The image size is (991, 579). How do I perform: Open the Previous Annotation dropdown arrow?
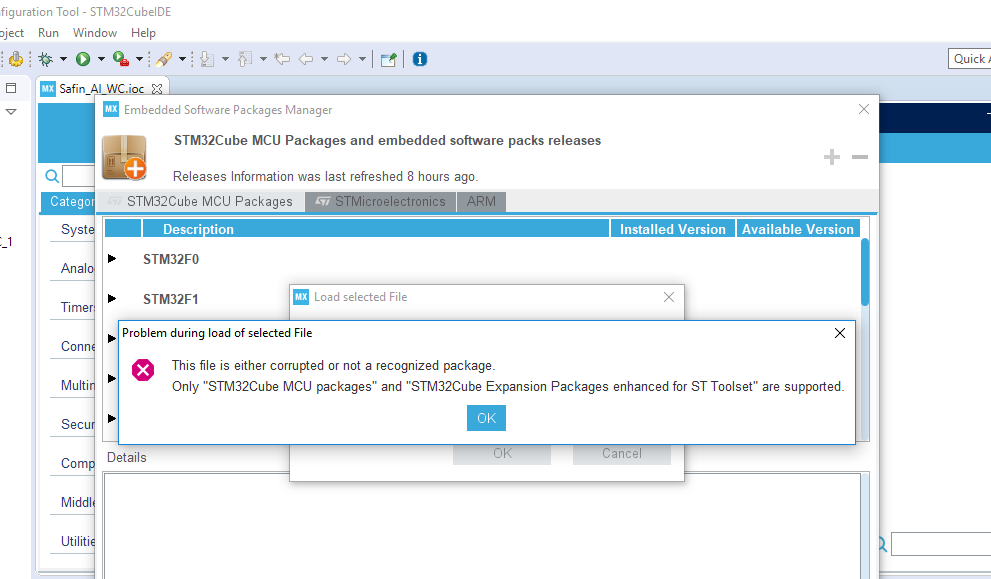click(263, 59)
